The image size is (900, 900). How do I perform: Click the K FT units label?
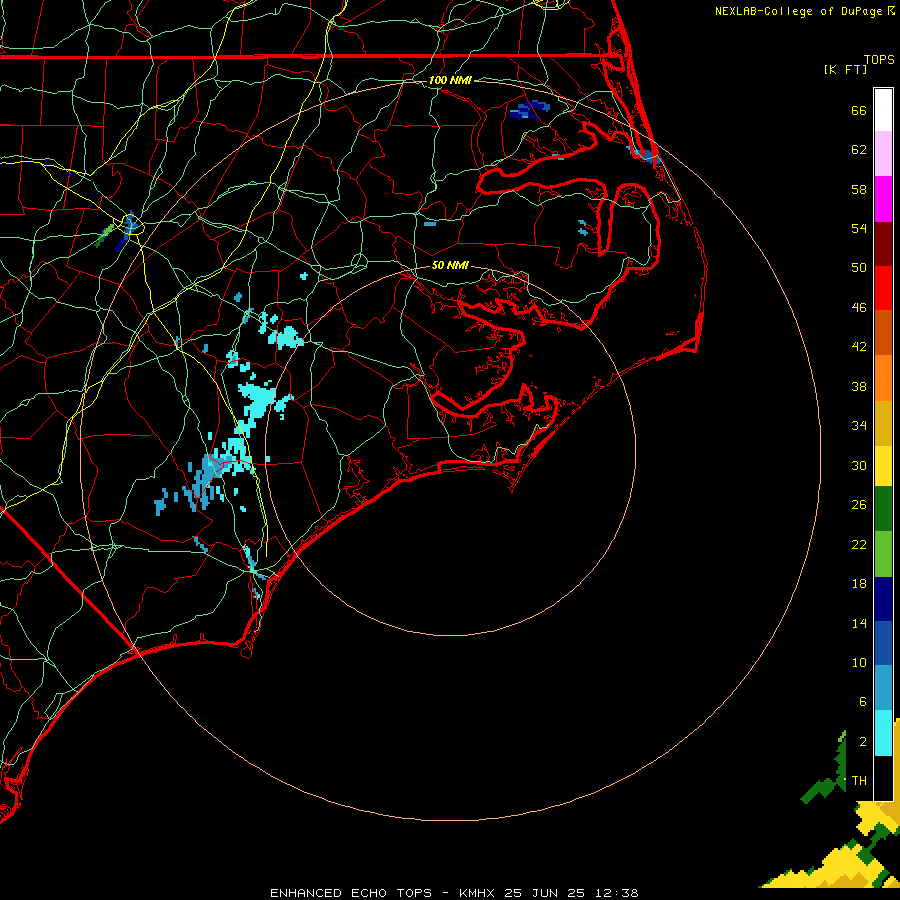point(845,70)
